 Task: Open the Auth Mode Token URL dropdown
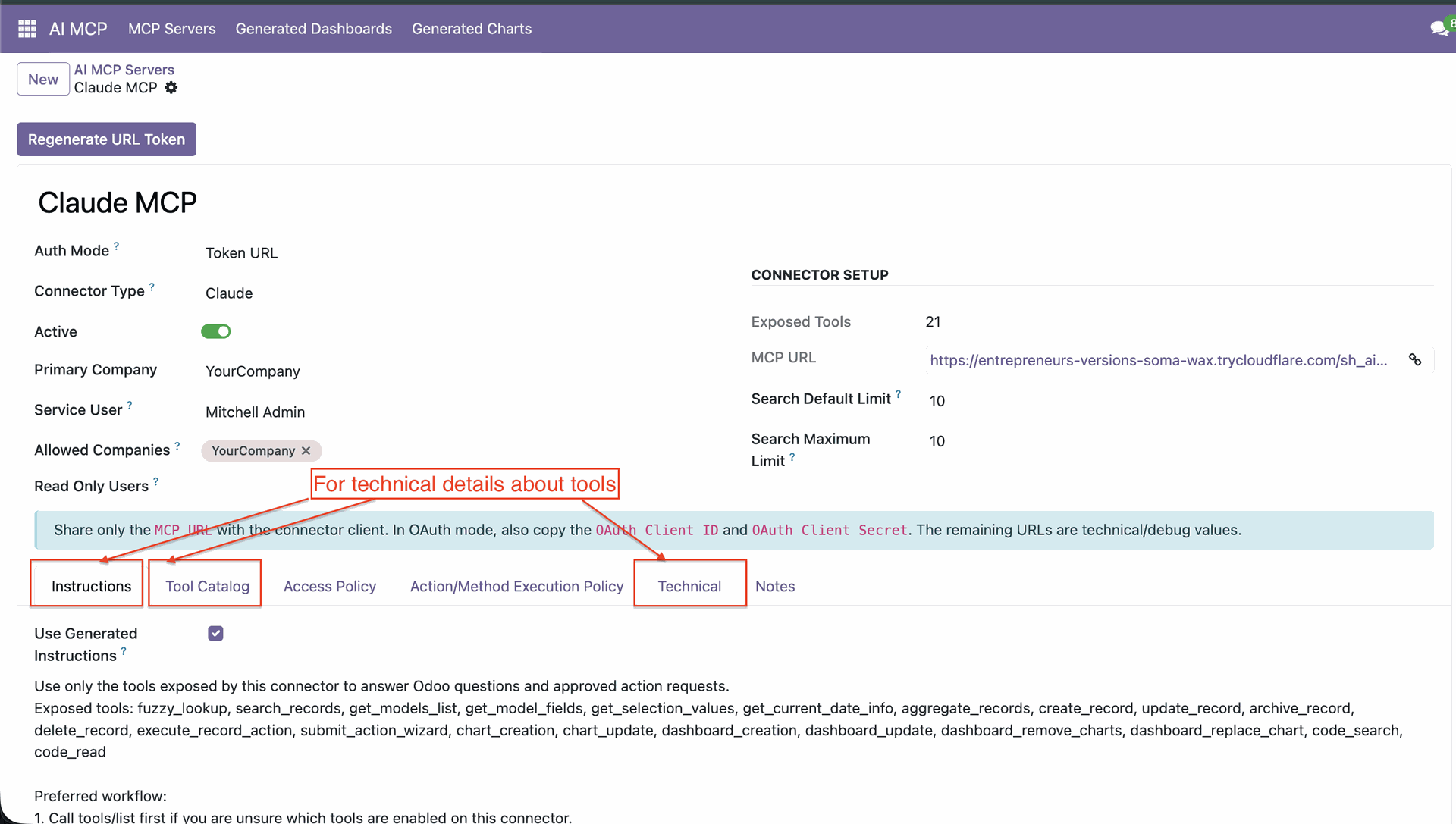(241, 253)
